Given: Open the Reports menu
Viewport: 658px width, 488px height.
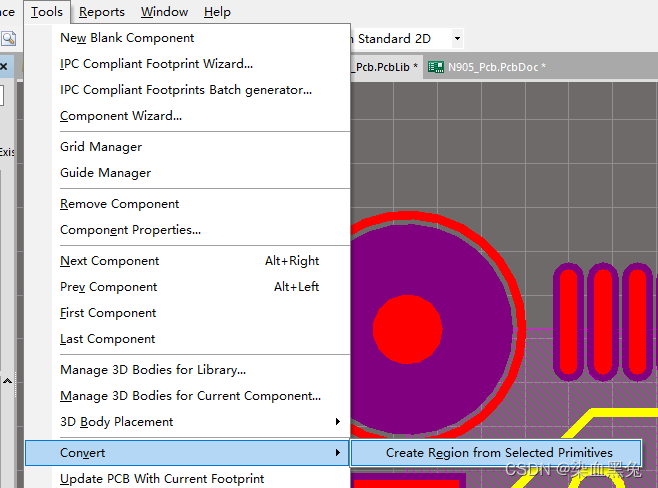Looking at the screenshot, I should (x=102, y=12).
